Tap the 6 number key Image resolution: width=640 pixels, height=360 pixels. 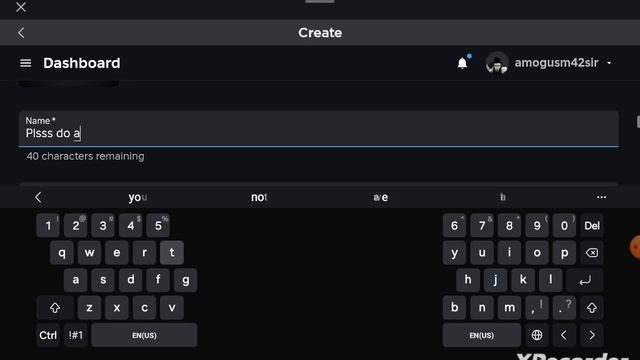tap(454, 225)
